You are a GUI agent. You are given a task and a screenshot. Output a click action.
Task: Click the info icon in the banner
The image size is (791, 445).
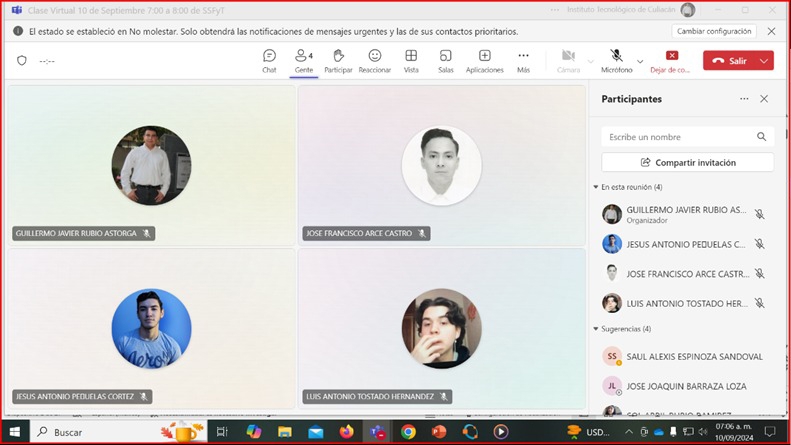(x=18, y=31)
